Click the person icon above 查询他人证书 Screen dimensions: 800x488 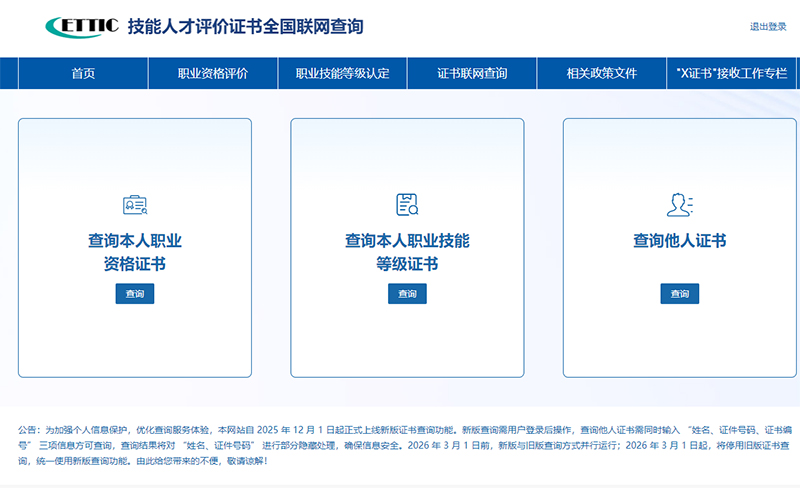pos(679,205)
